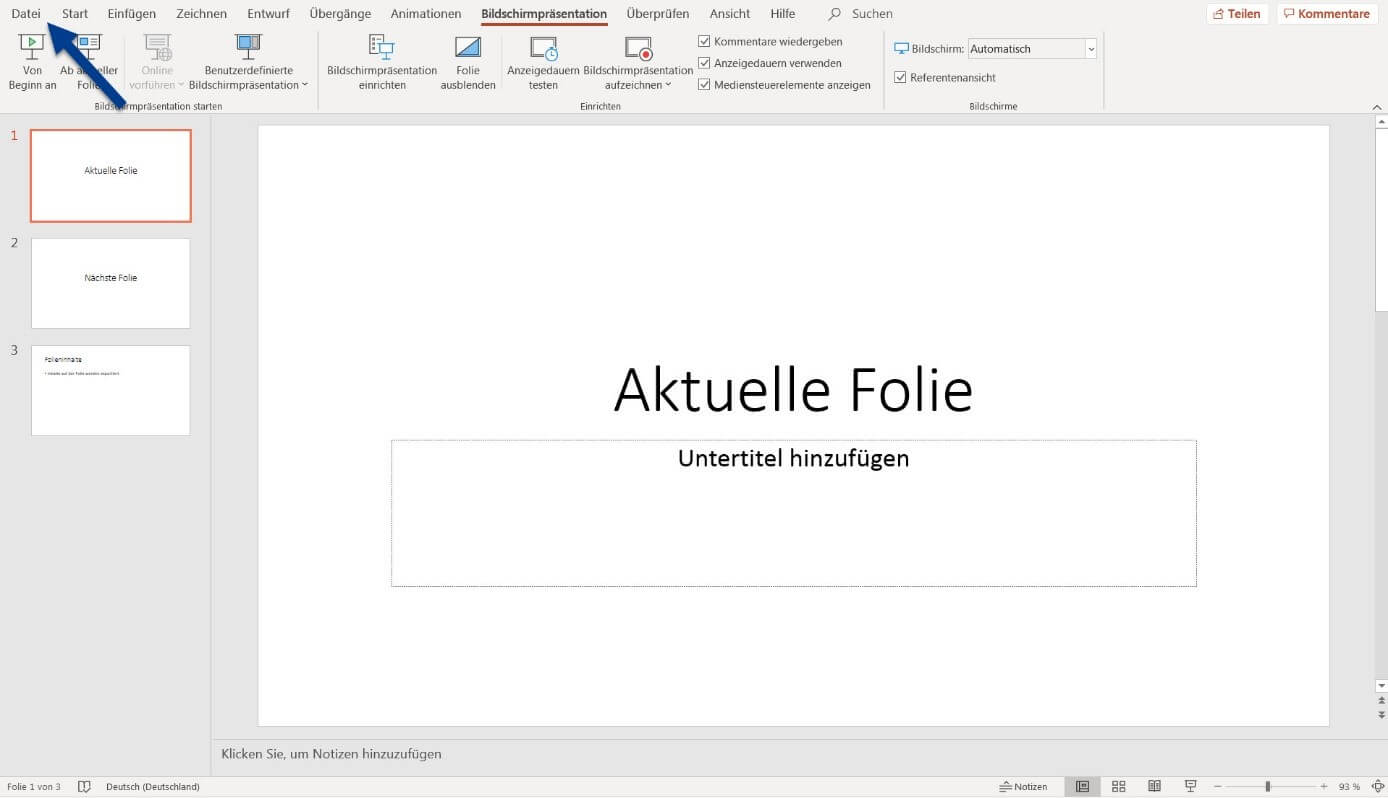The image size is (1388, 798).
Task: Start slideshow from status bar icon
Action: tap(1191, 787)
